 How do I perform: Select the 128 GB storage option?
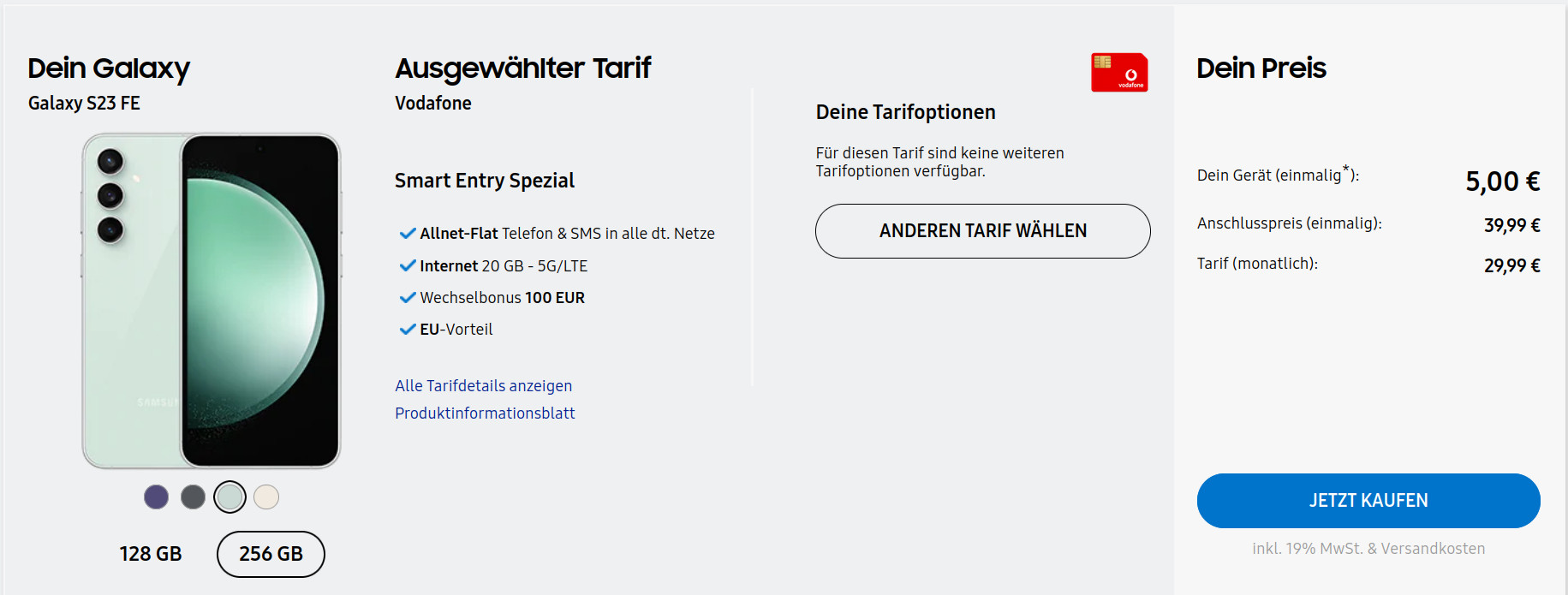coord(150,554)
